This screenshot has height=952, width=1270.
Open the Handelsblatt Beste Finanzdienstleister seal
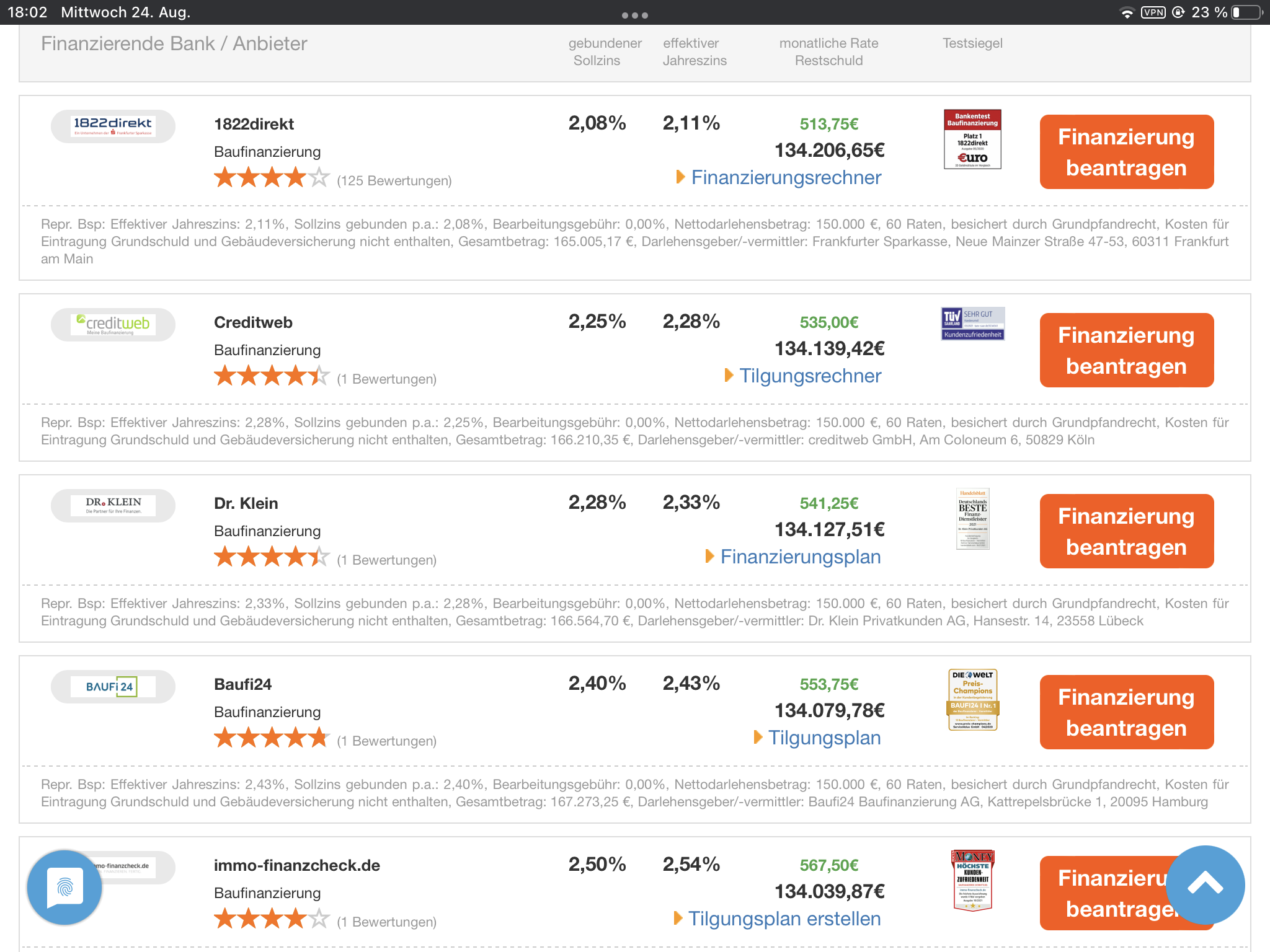(x=972, y=519)
